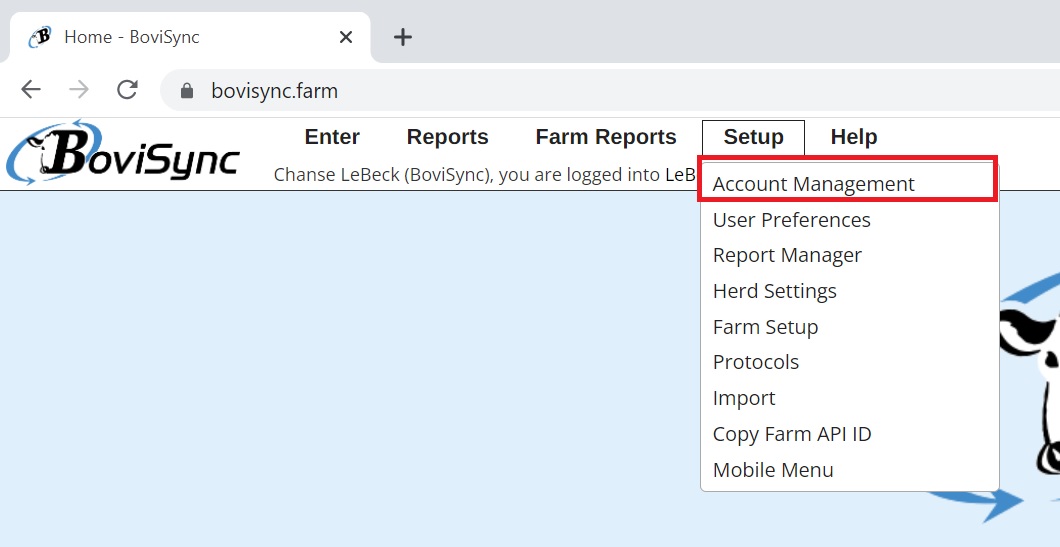This screenshot has width=1060, height=547.
Task: Click the browser forward arrow
Action: [79, 89]
